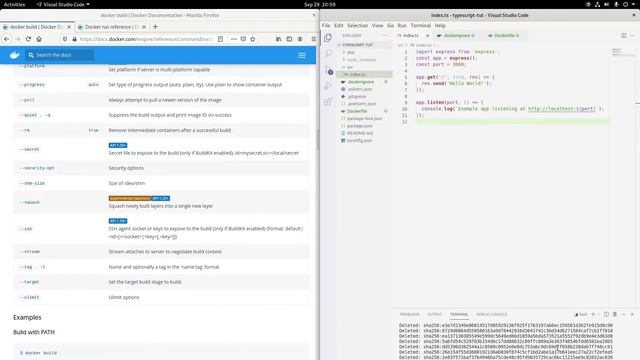Image resolution: width=640 pixels, height=360 pixels.
Task: Open the Docker docs navigation hamburger menu
Action: pos(302,55)
